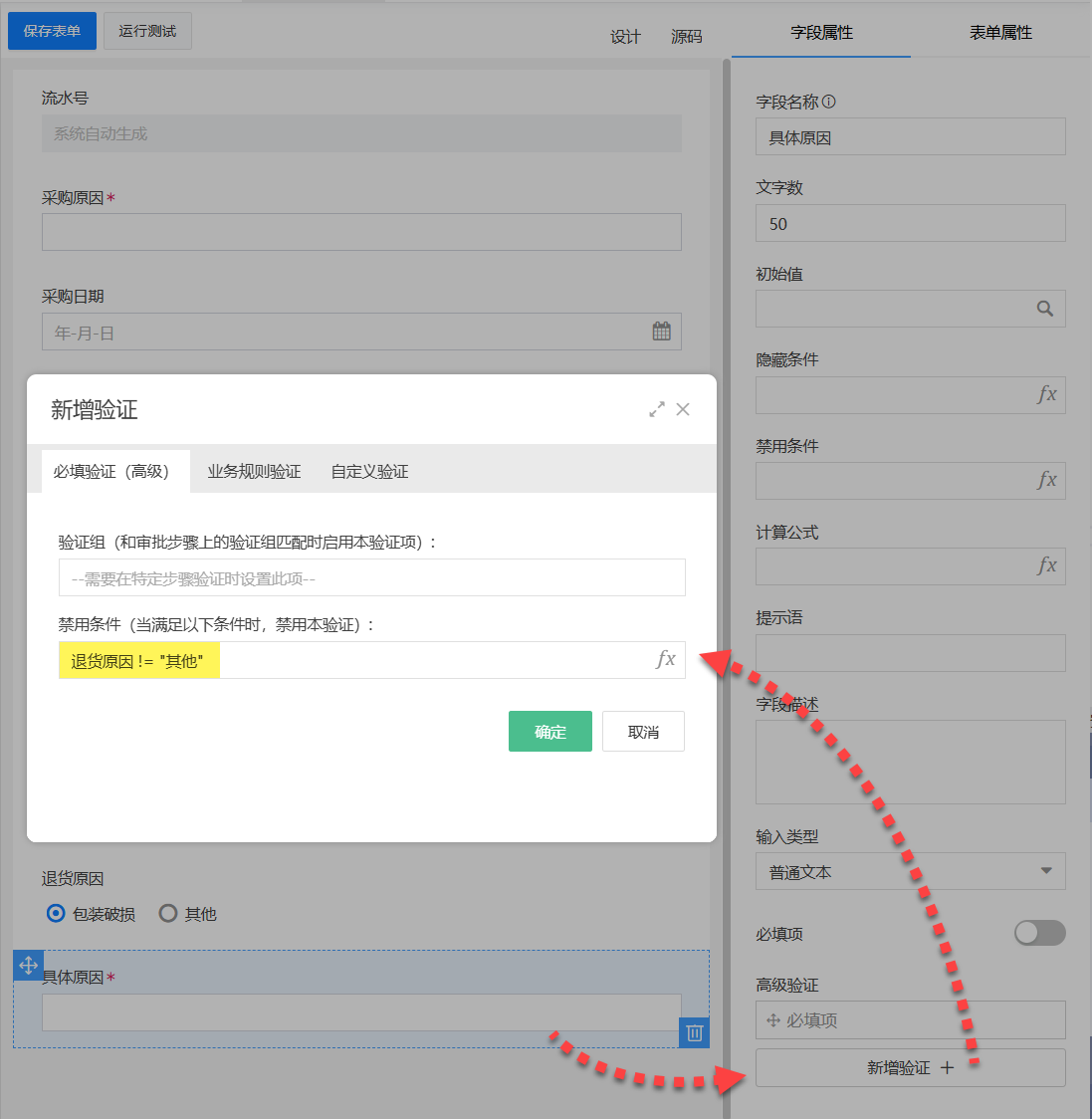Select the 其他 radio option

coord(167,913)
